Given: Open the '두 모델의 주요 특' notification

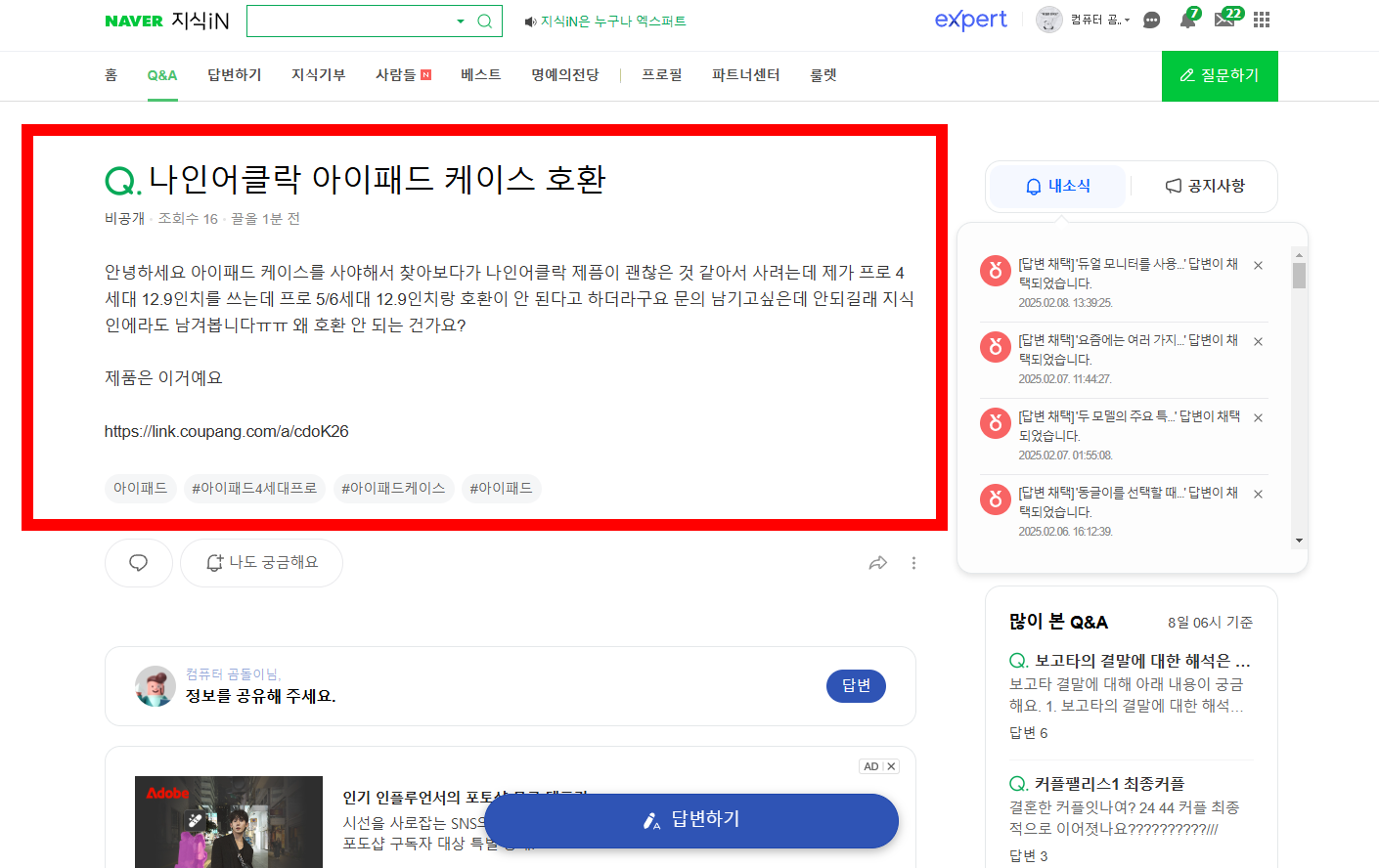Looking at the screenshot, I should point(1129,426).
